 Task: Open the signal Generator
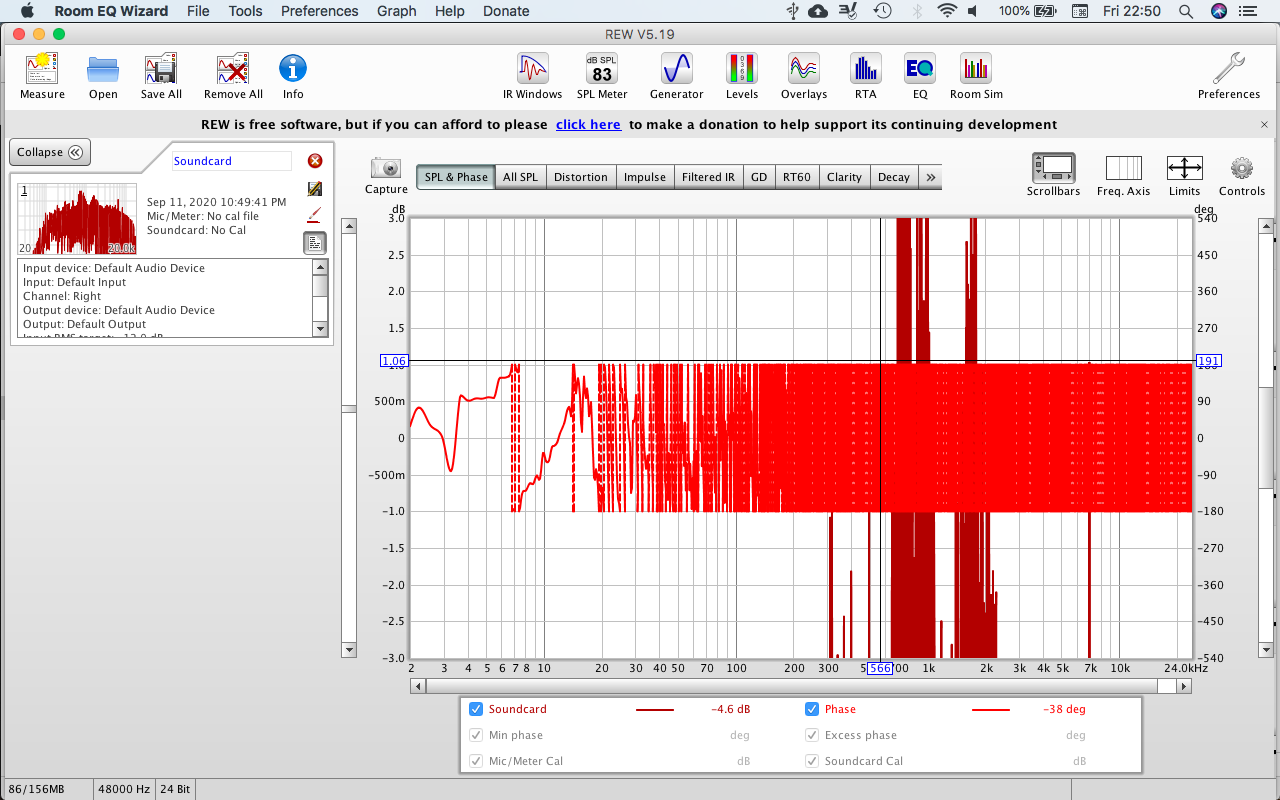677,77
